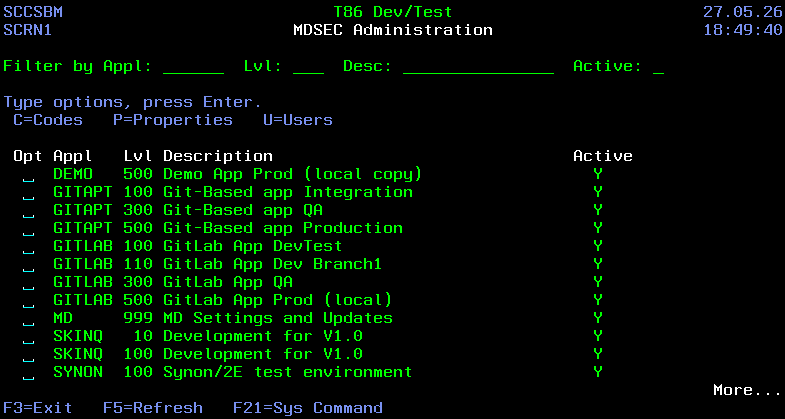The width and height of the screenshot is (785, 419).
Task: Click the Appl column header
Action: 73,156
